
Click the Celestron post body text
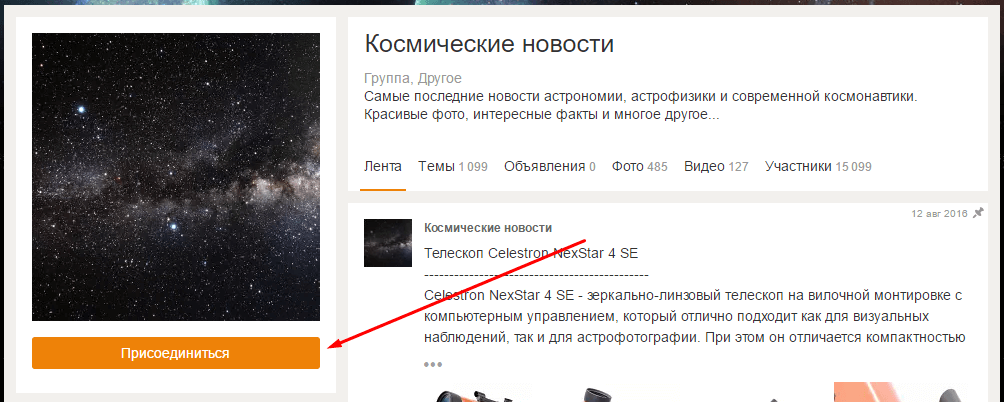pyautogui.click(x=694, y=316)
